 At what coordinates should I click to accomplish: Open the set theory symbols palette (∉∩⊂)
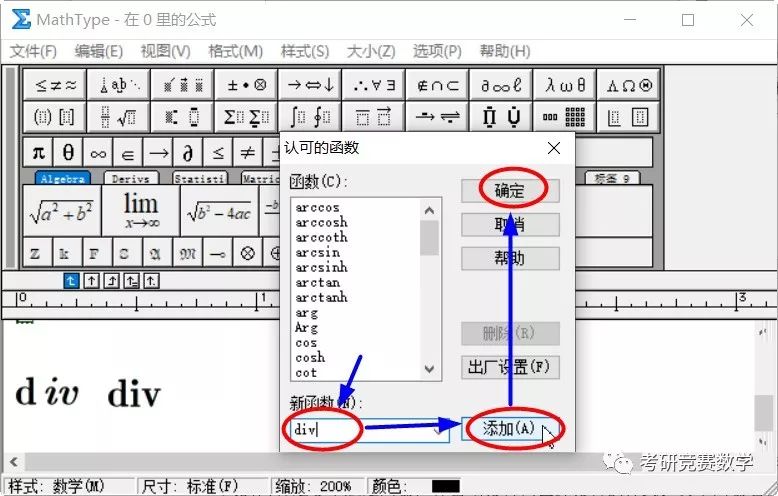[437, 85]
